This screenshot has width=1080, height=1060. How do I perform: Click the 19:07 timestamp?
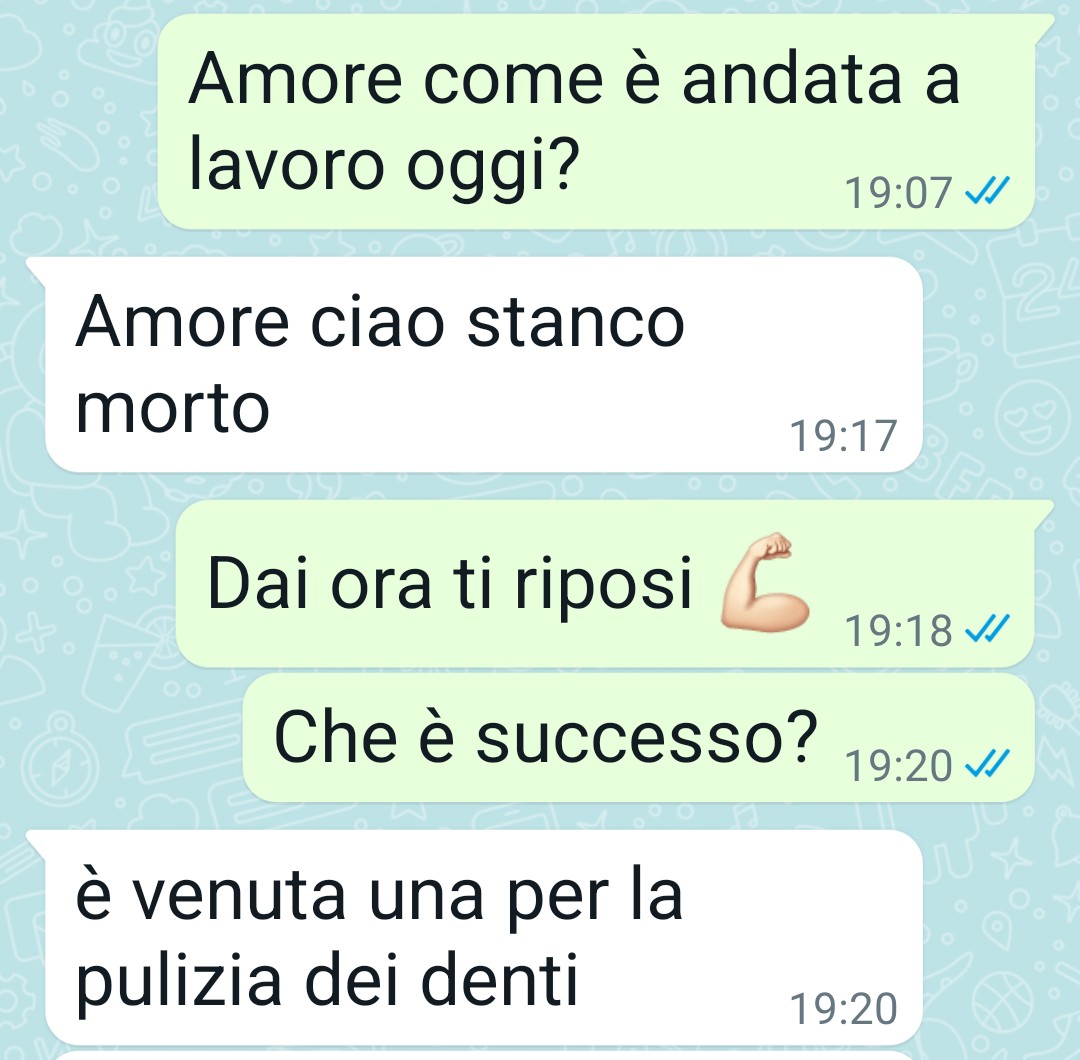(898, 192)
